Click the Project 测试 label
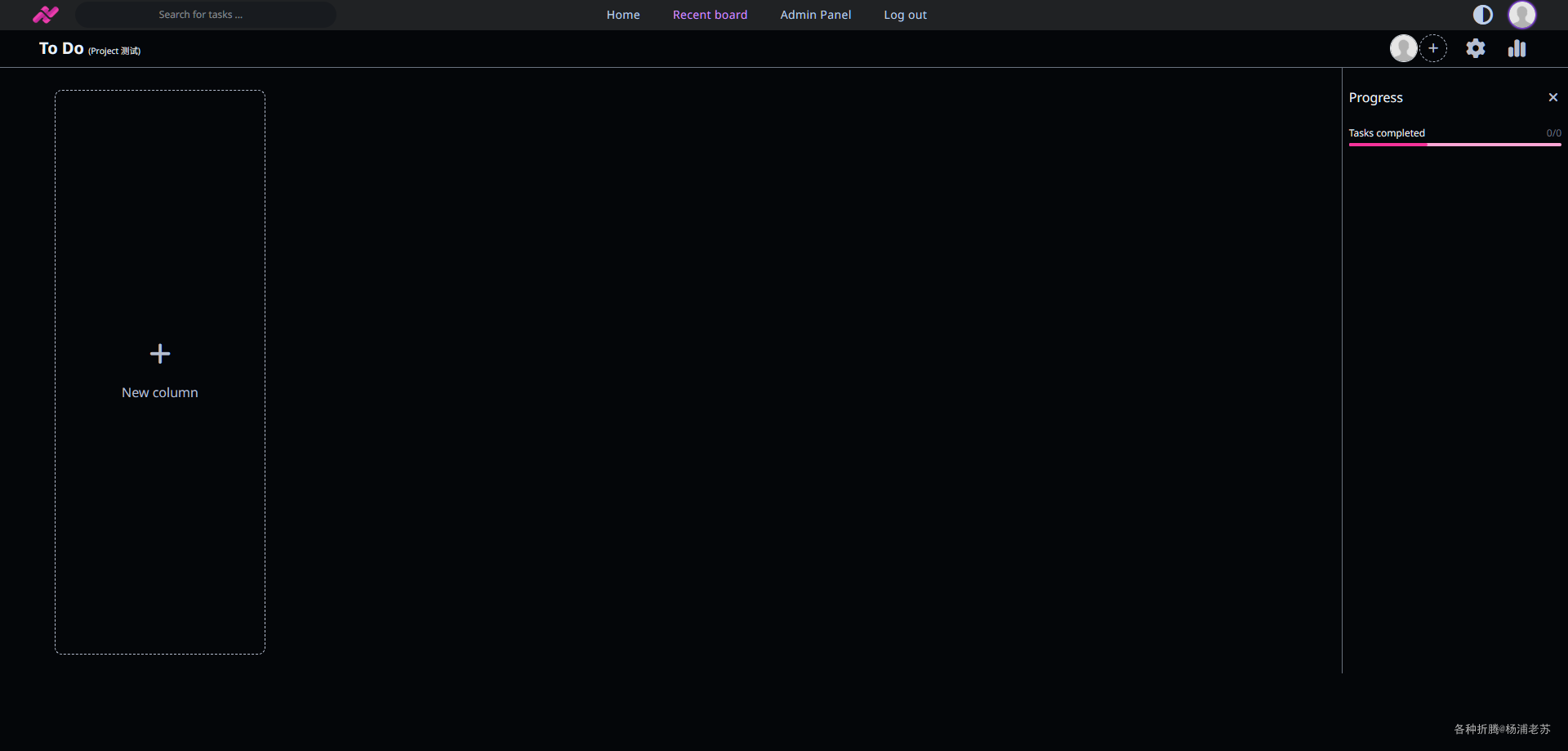1568x751 pixels. [x=114, y=51]
